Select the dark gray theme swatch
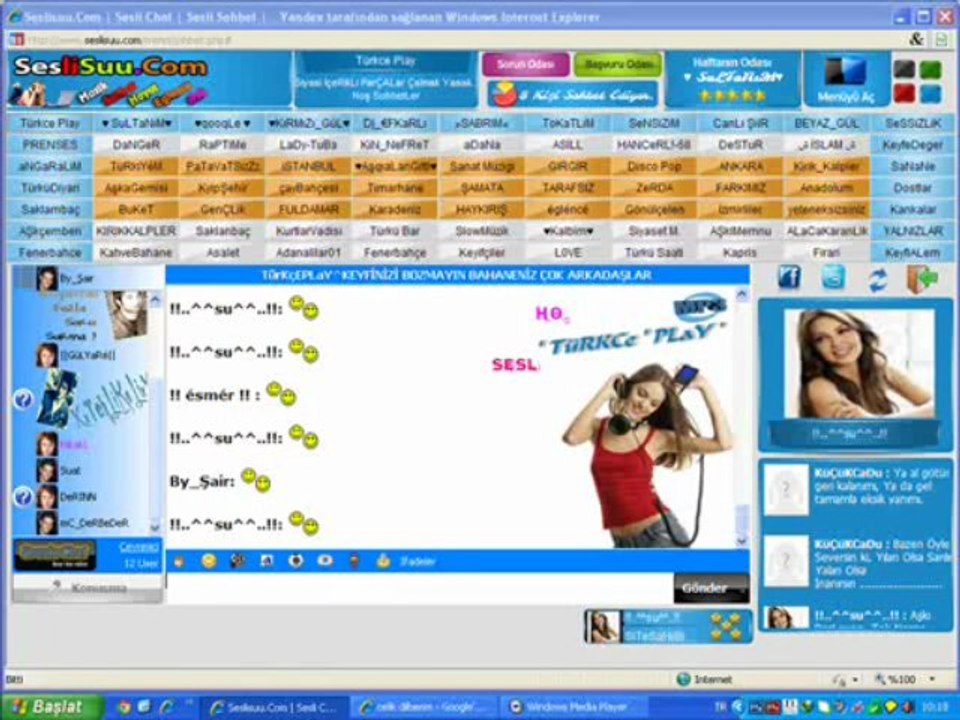This screenshot has height=720, width=960. pyautogui.click(x=904, y=69)
